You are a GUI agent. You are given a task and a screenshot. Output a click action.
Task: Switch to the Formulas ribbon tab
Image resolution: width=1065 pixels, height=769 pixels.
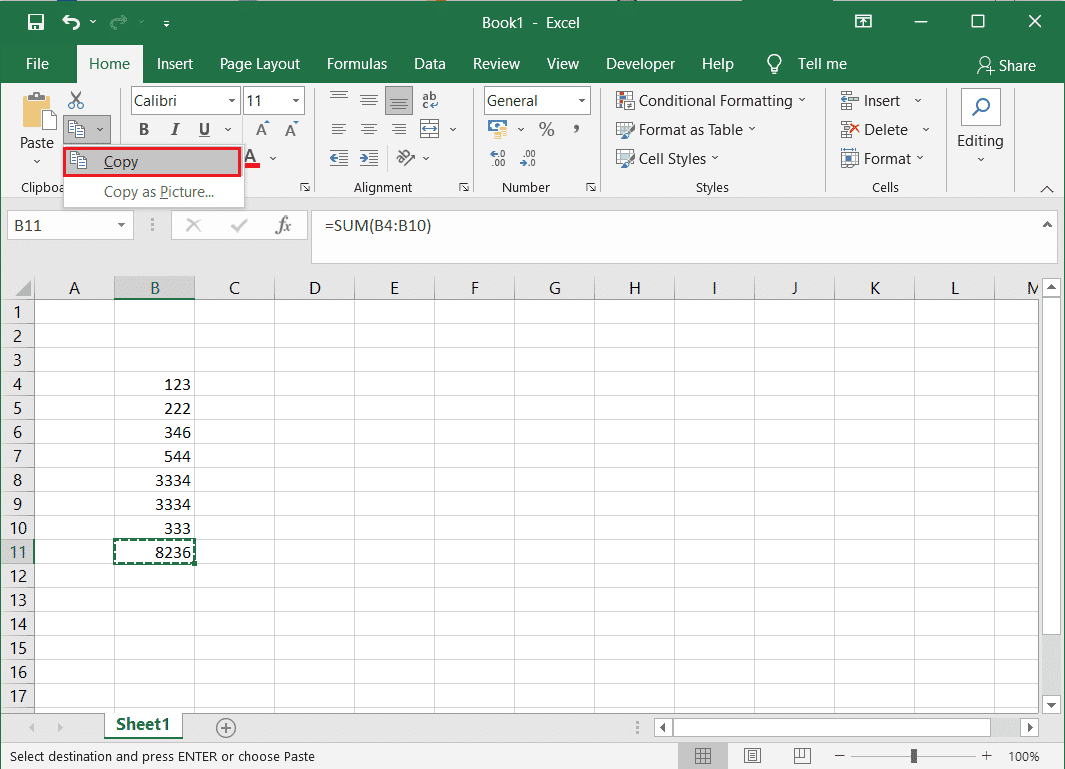[357, 63]
